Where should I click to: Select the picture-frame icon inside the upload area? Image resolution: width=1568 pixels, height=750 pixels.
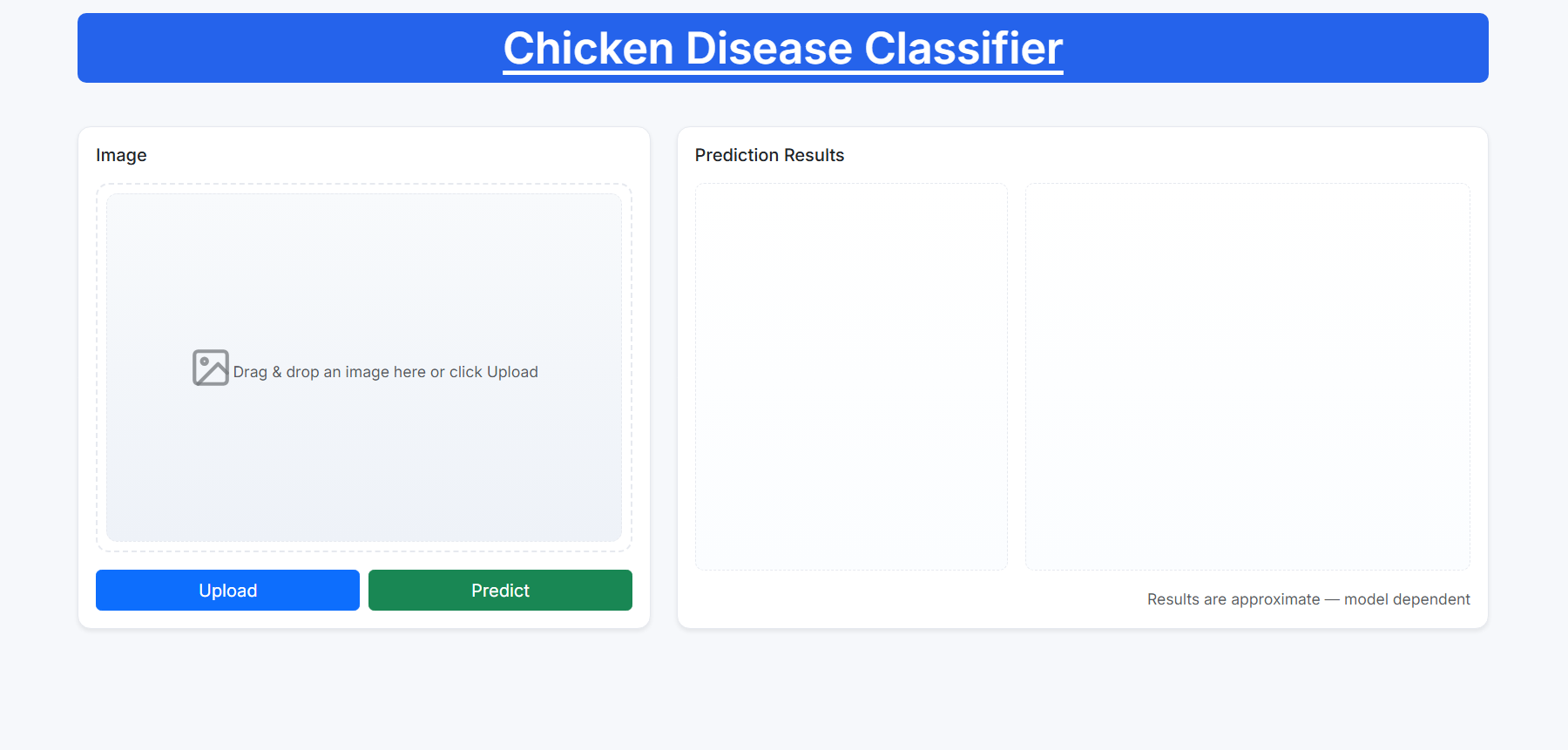click(209, 368)
